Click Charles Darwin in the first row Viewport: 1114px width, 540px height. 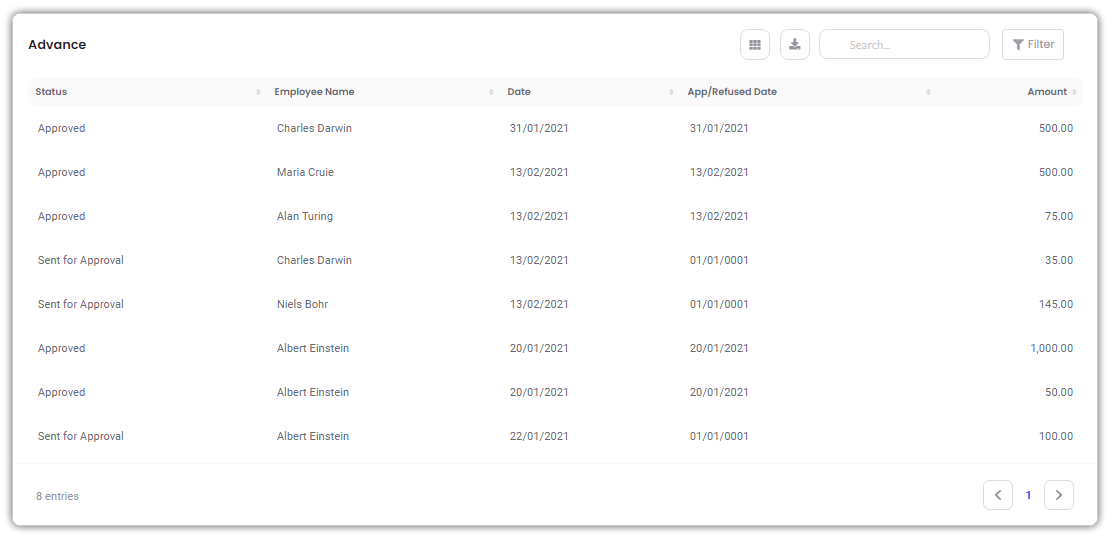click(x=314, y=128)
